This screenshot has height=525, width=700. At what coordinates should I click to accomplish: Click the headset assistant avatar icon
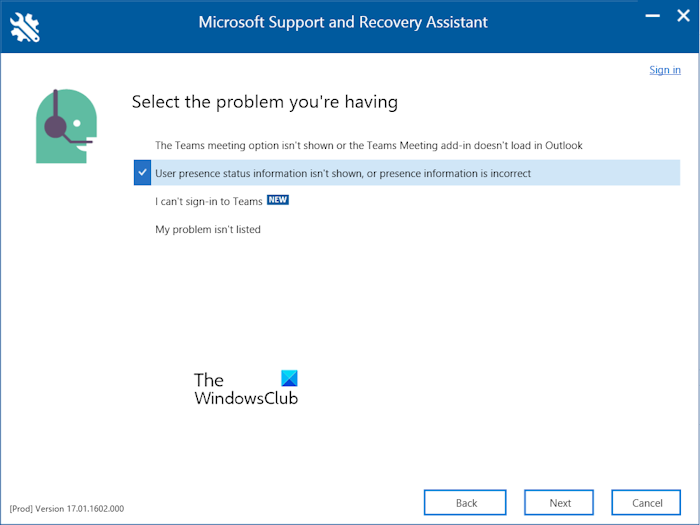pyautogui.click(x=66, y=125)
